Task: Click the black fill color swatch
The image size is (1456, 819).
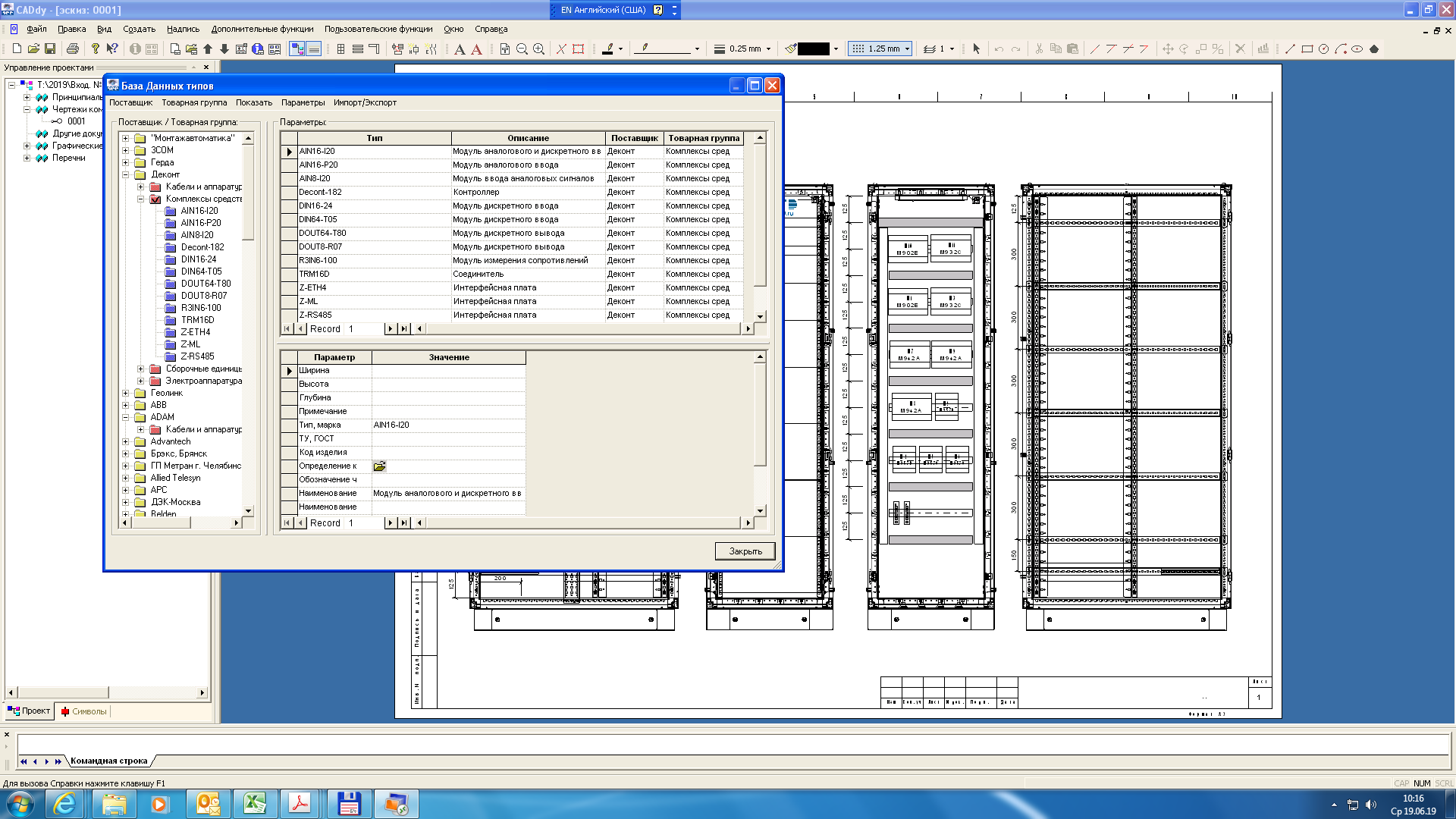Action: point(814,49)
